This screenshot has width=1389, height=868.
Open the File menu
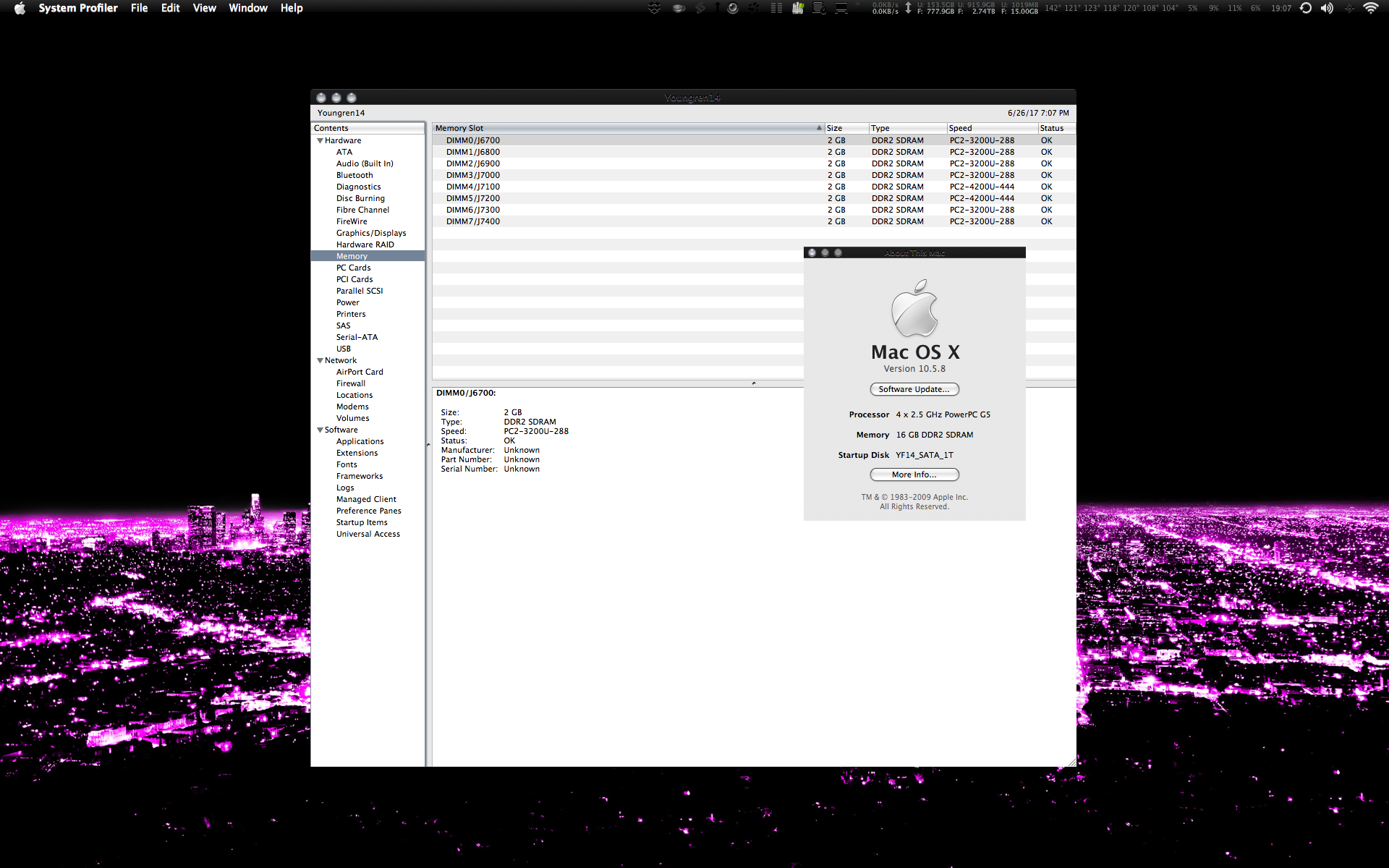[139, 8]
